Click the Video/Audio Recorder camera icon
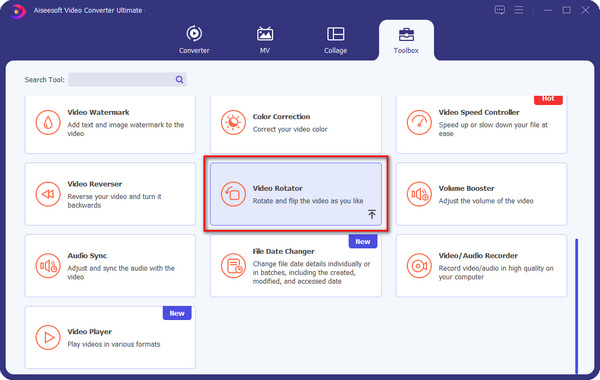Viewport: 600px width, 380px height. click(419, 266)
